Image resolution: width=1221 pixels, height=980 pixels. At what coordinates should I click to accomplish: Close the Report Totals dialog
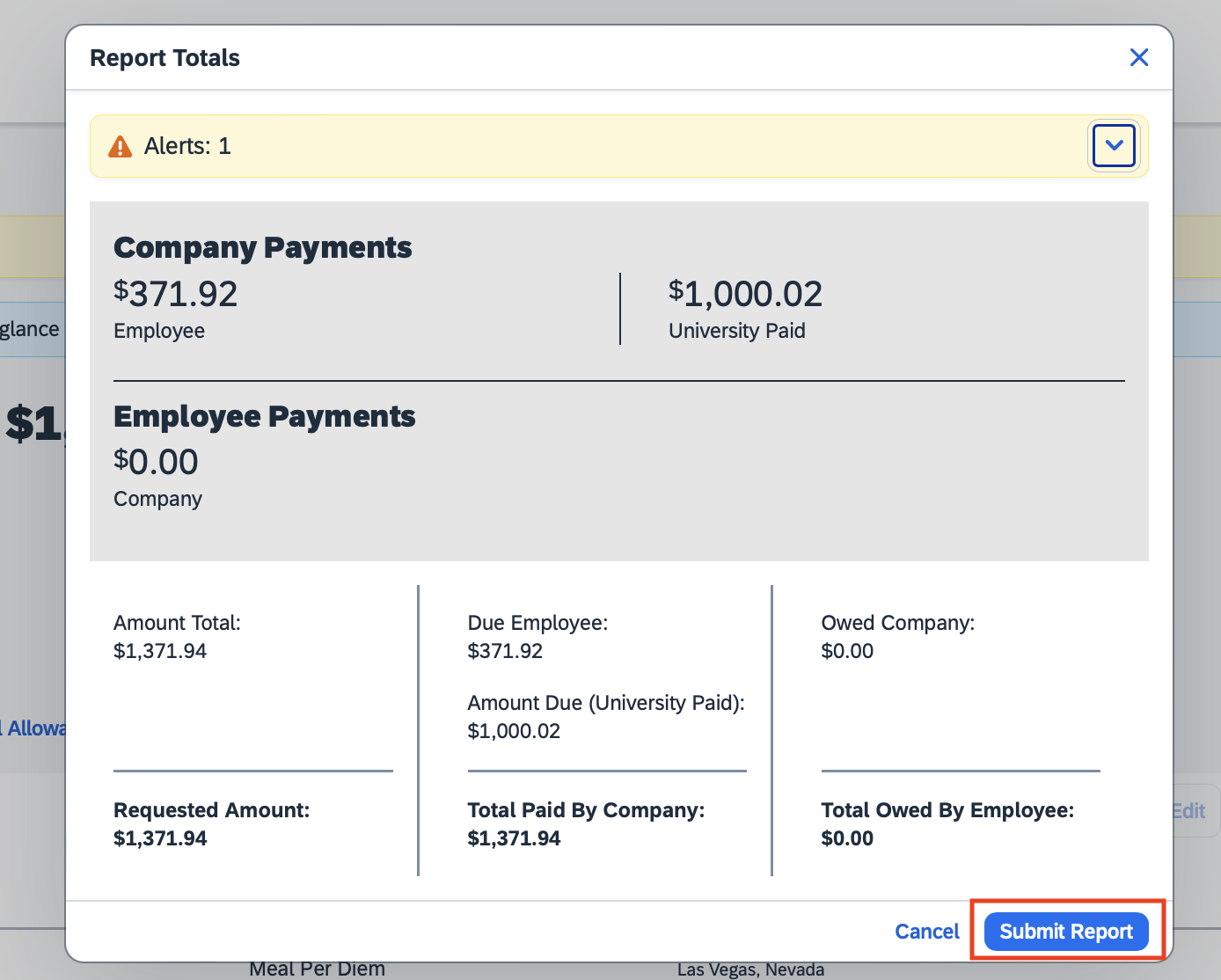1139,57
